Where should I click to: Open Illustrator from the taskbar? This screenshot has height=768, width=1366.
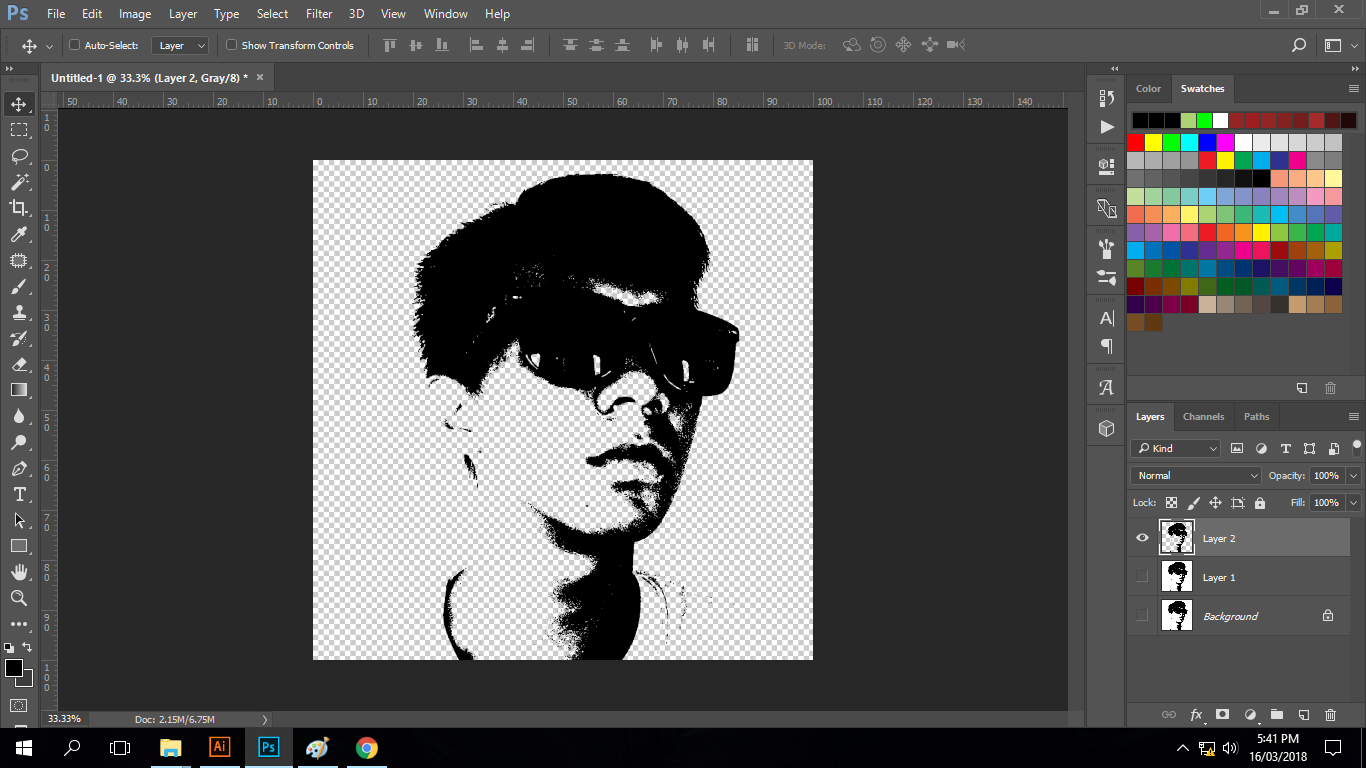(x=219, y=747)
